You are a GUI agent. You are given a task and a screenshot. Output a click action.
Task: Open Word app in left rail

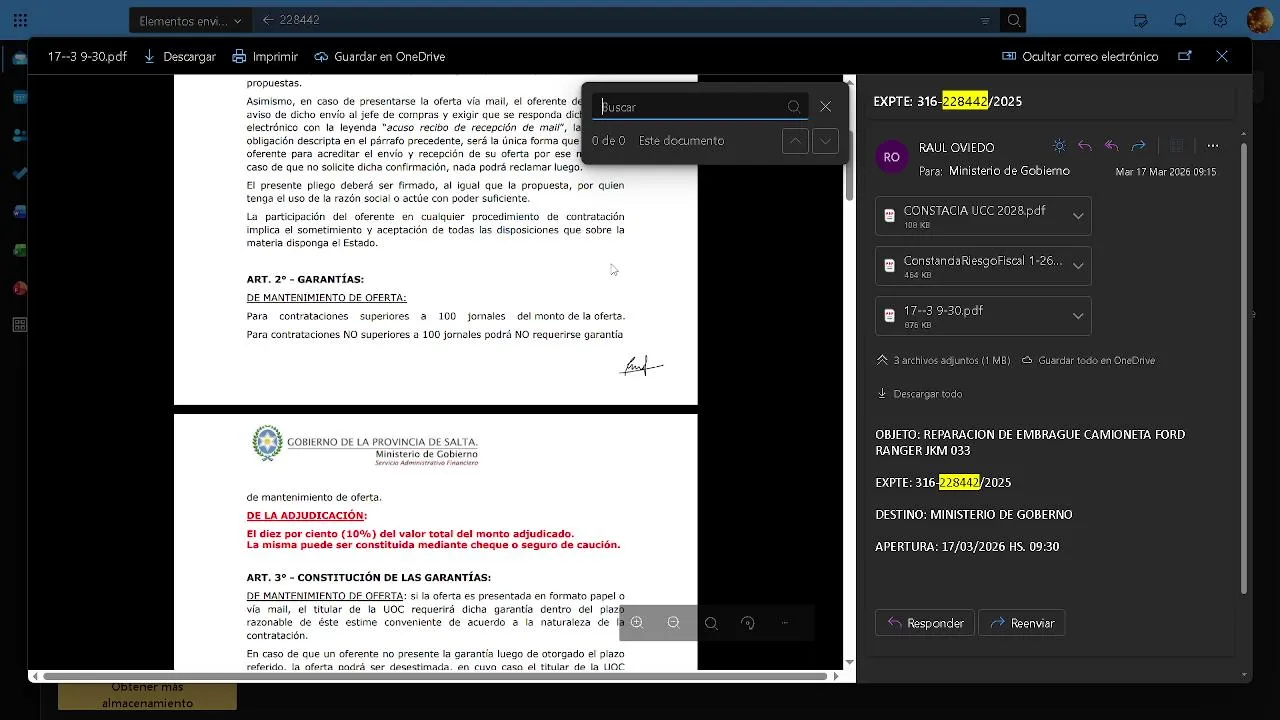coord(20,211)
